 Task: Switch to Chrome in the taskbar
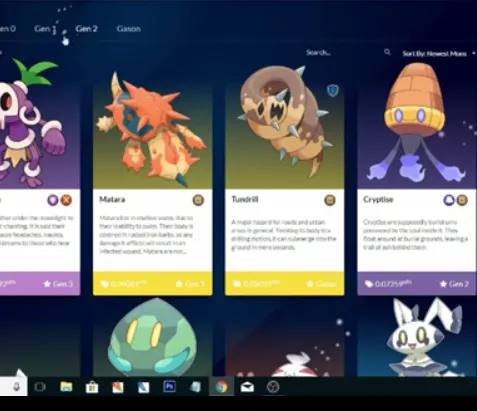(x=222, y=387)
